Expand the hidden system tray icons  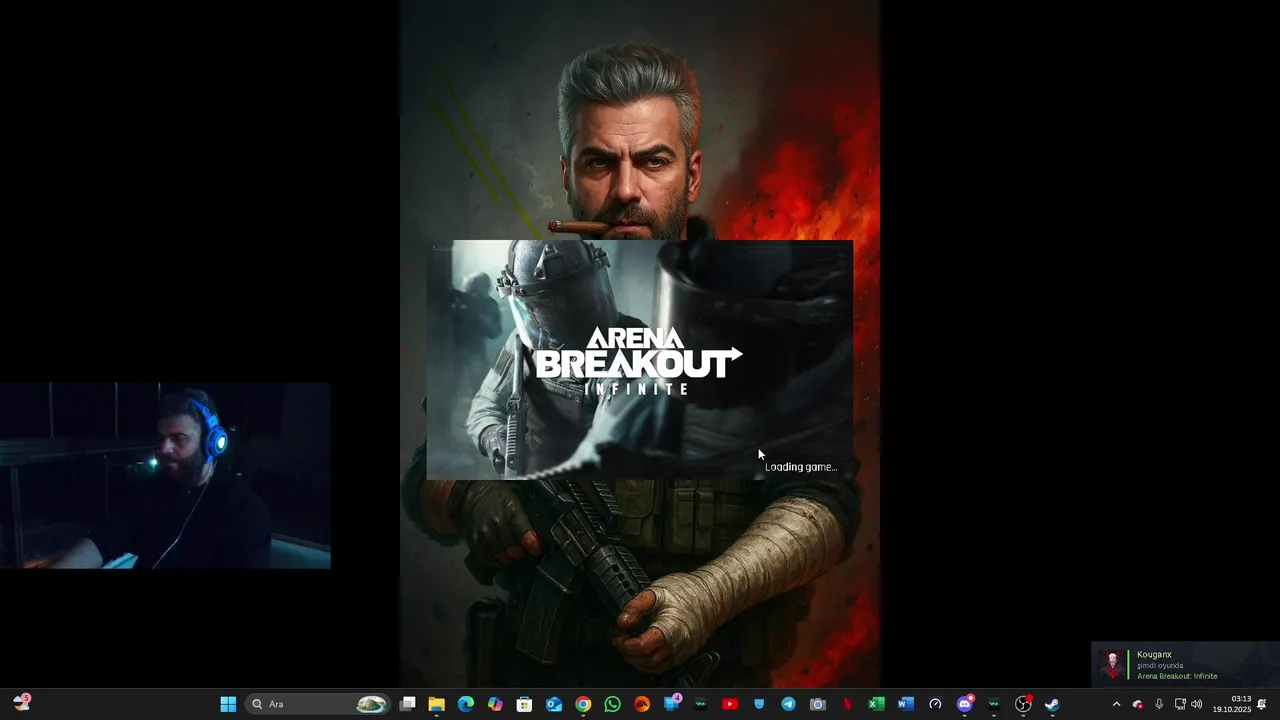tap(1116, 704)
